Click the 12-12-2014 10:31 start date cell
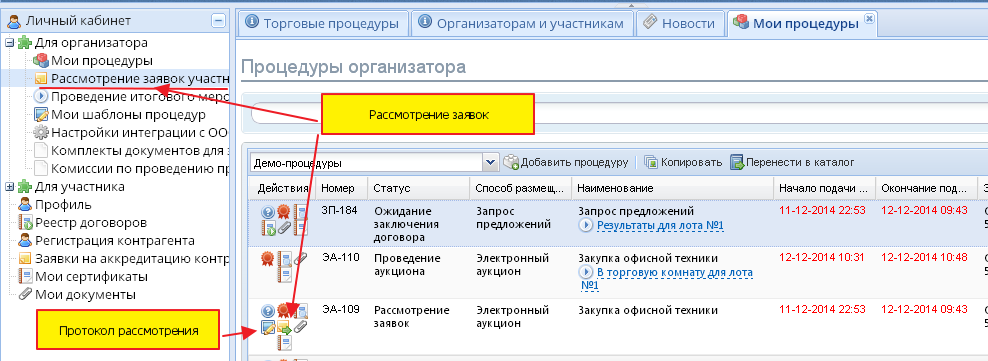Viewport: 988px width, 361px height. (822, 257)
